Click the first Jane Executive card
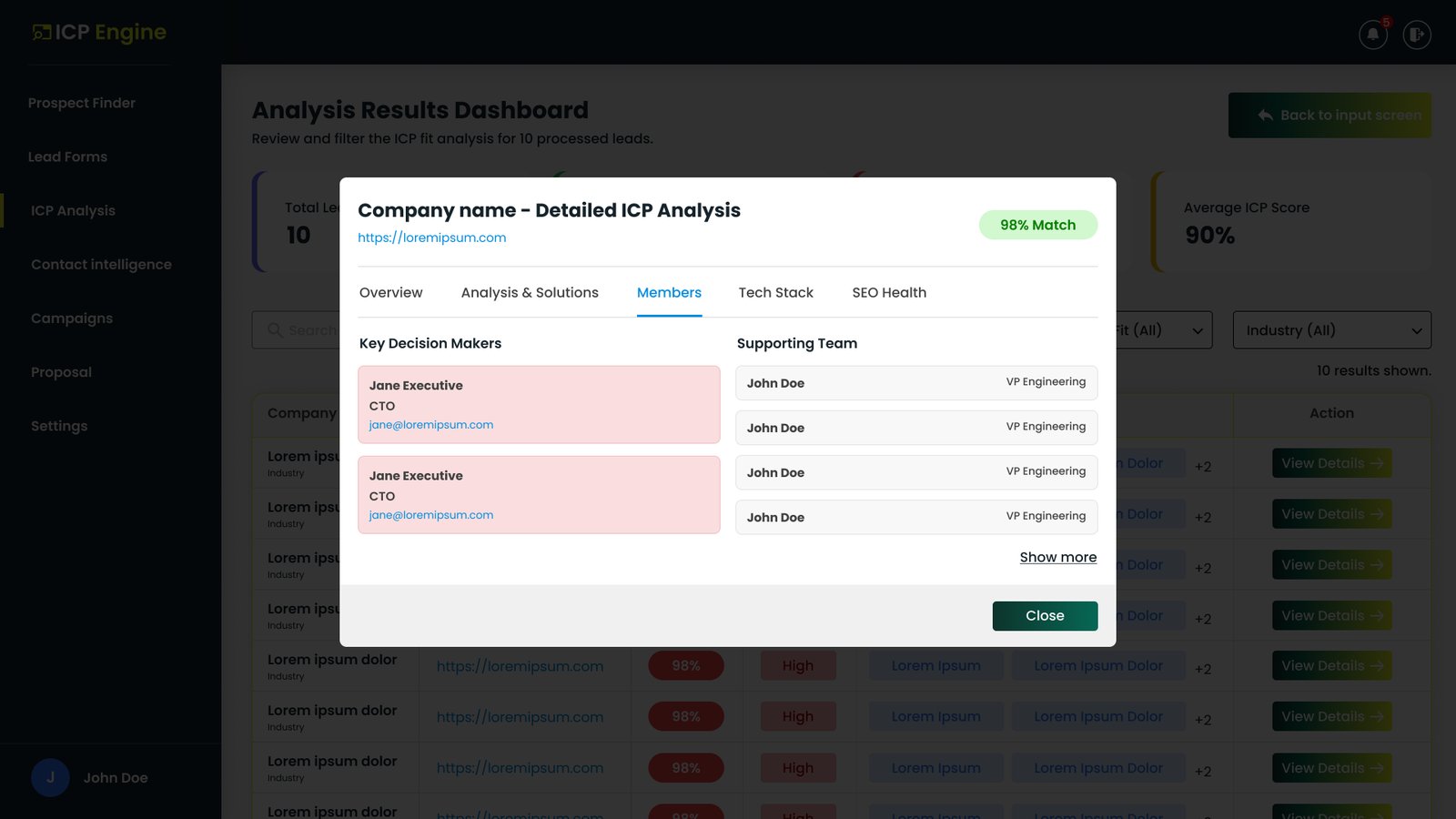 pyautogui.click(x=539, y=405)
